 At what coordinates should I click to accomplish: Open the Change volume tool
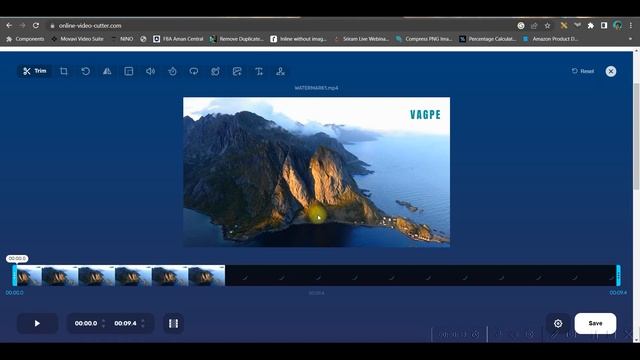(151, 71)
